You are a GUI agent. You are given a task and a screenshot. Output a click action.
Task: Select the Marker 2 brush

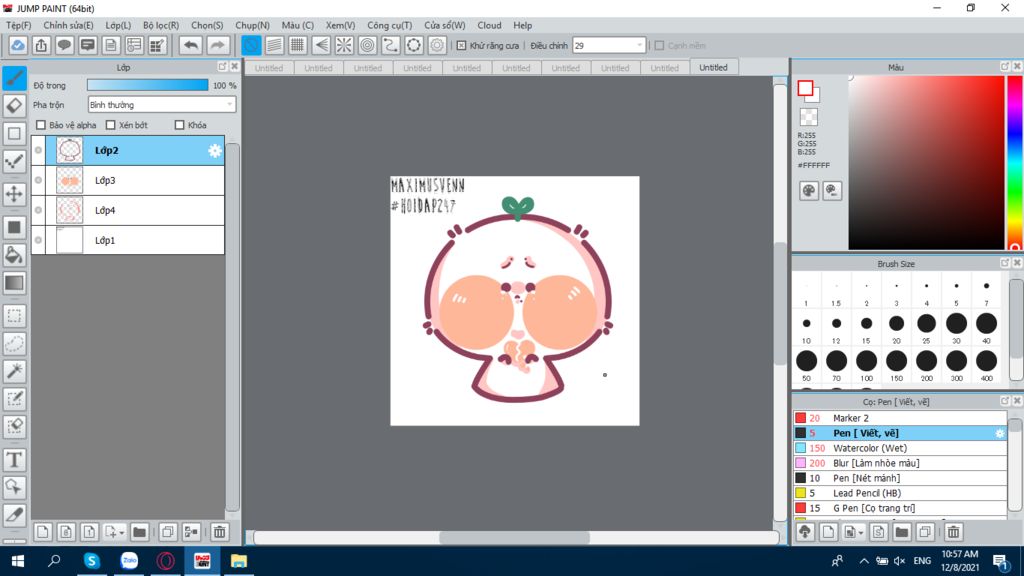point(900,418)
